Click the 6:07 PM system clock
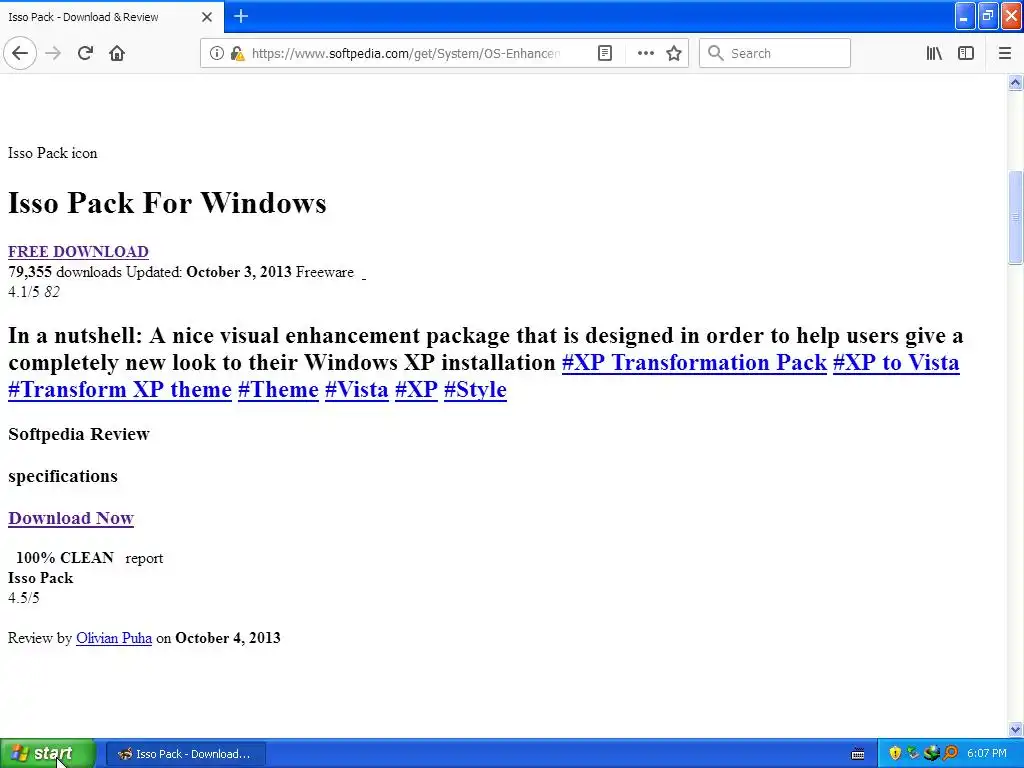The height and width of the screenshot is (768, 1024). point(987,754)
